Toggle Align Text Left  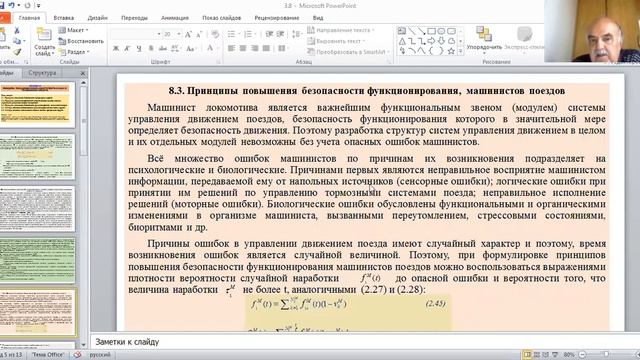[x=231, y=49]
